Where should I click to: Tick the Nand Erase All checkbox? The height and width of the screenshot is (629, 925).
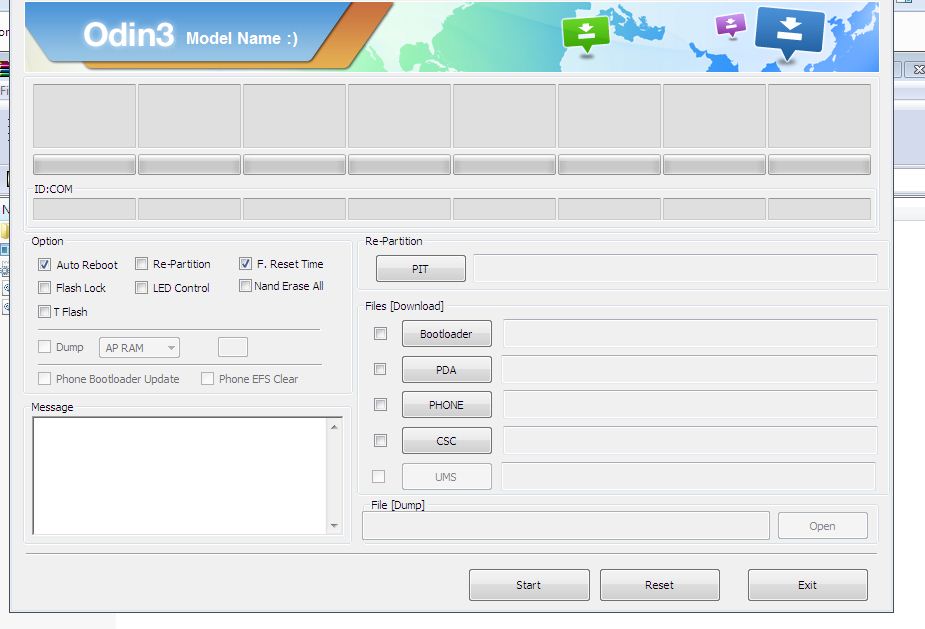point(245,286)
